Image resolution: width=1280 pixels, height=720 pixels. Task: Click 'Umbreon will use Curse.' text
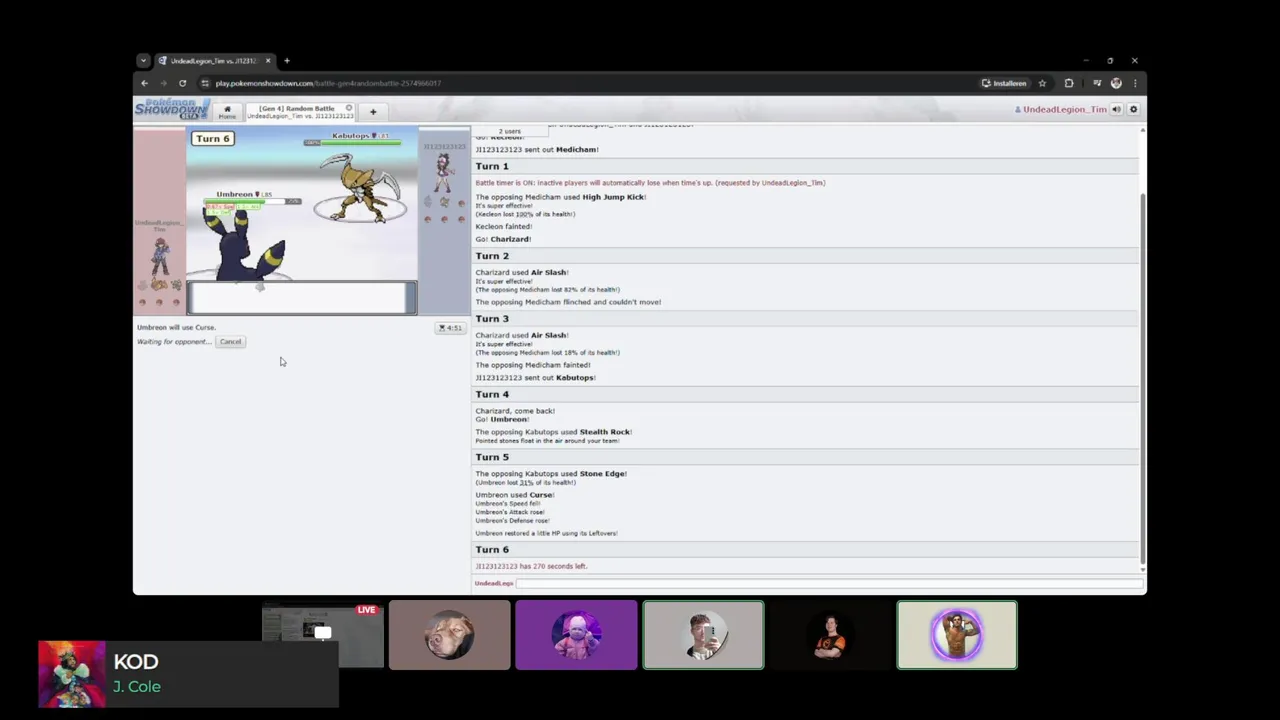[176, 328]
